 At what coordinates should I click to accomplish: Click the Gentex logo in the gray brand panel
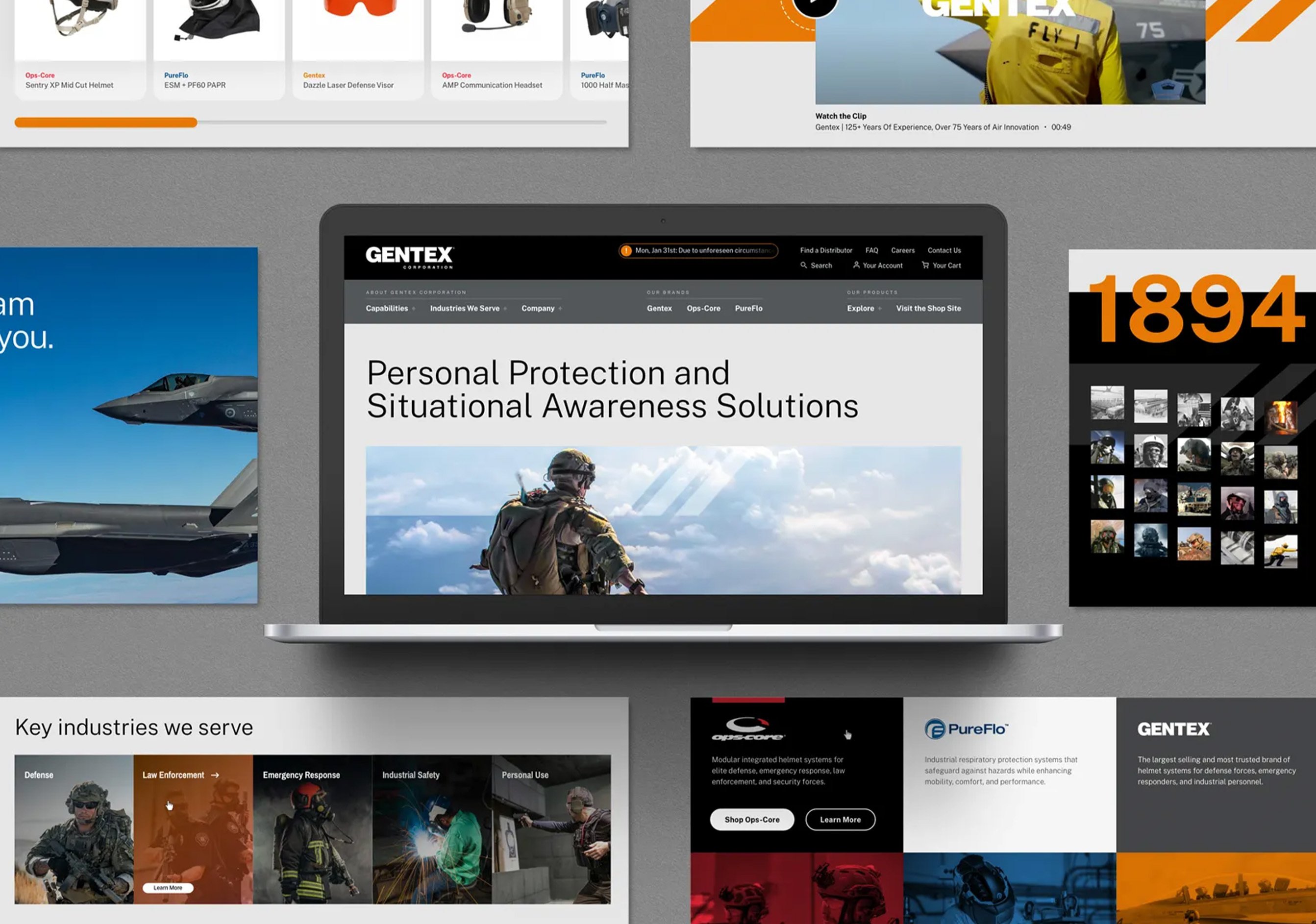click(1174, 729)
